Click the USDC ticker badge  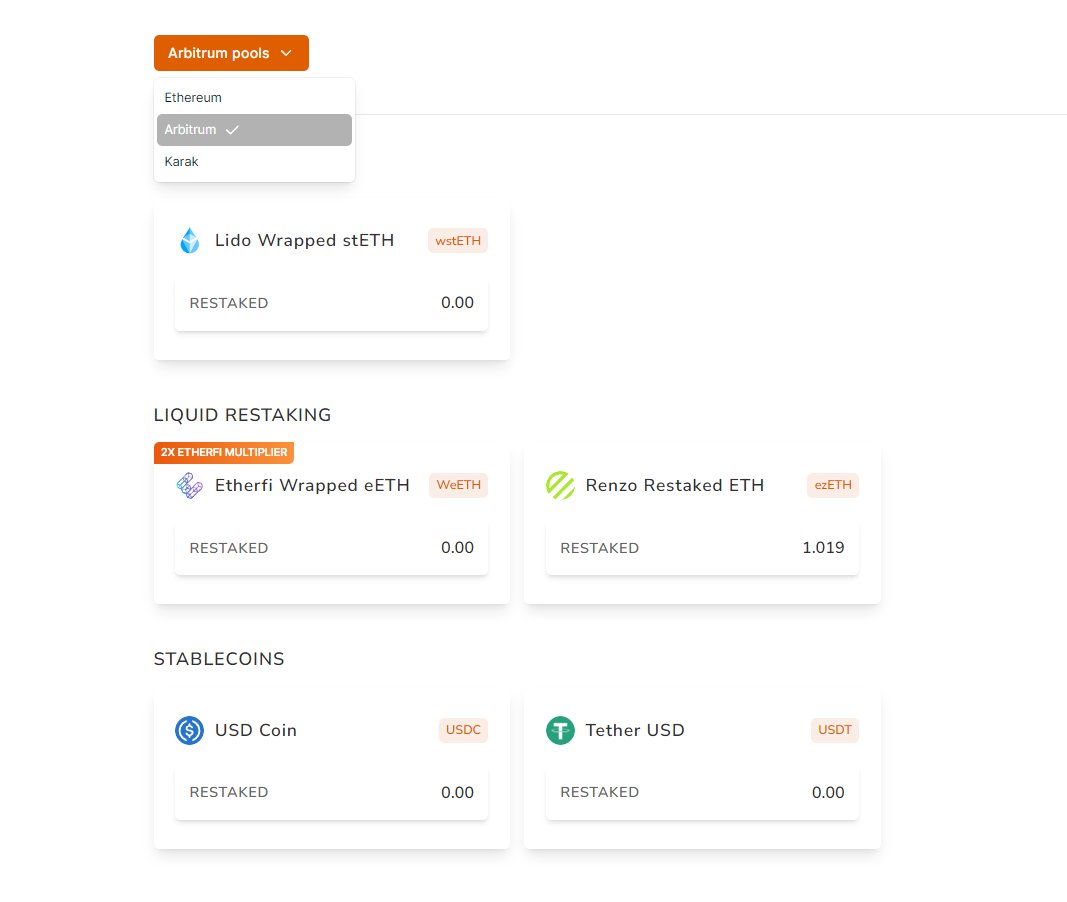463,730
